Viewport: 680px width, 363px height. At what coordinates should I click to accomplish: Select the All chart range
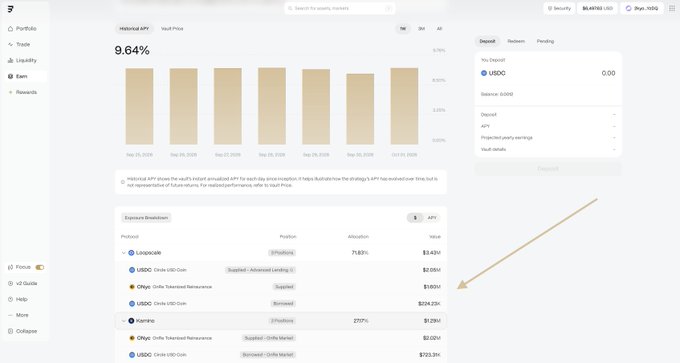439,29
